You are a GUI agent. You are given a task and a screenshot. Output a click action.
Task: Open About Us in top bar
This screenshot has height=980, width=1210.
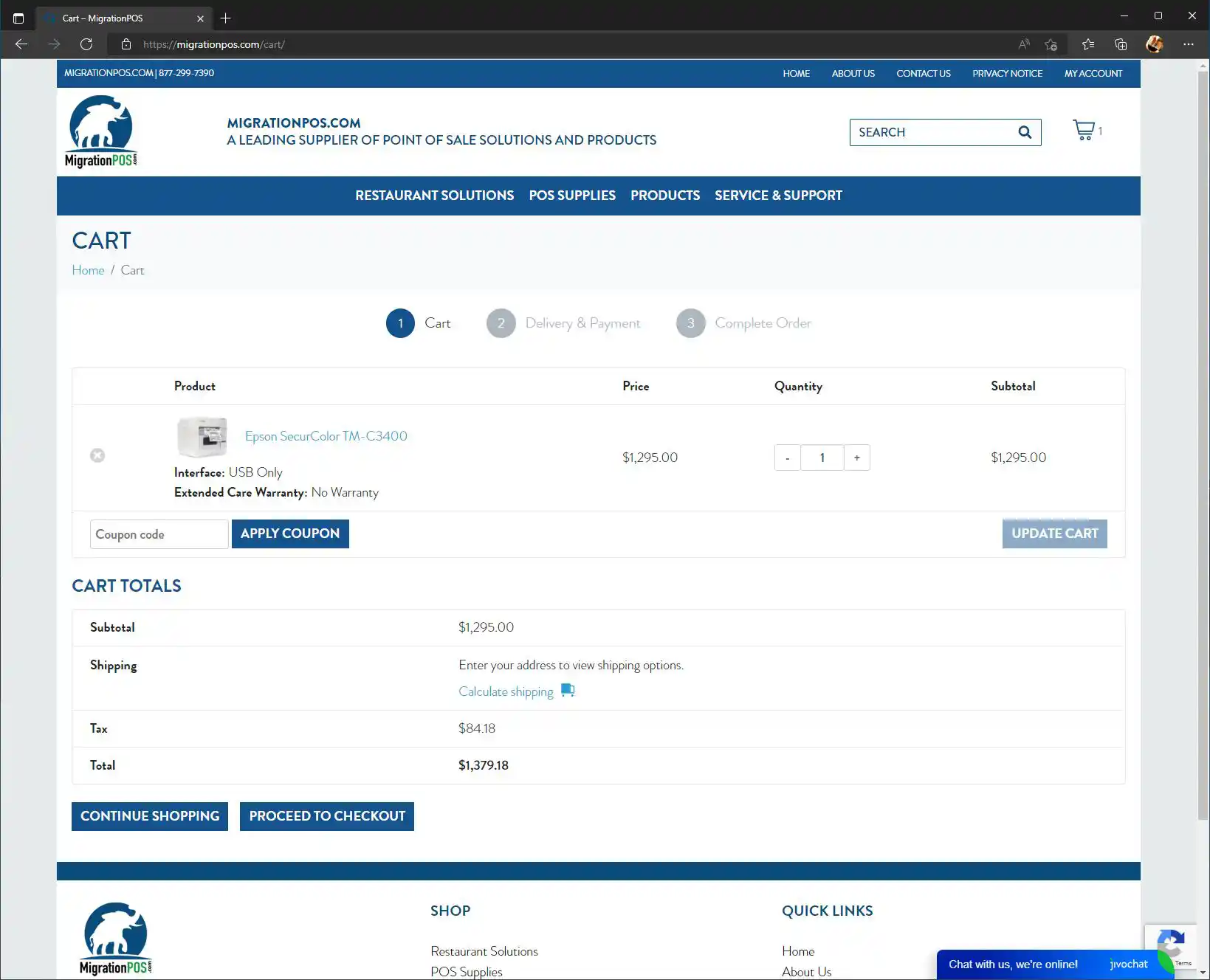pyautogui.click(x=853, y=74)
